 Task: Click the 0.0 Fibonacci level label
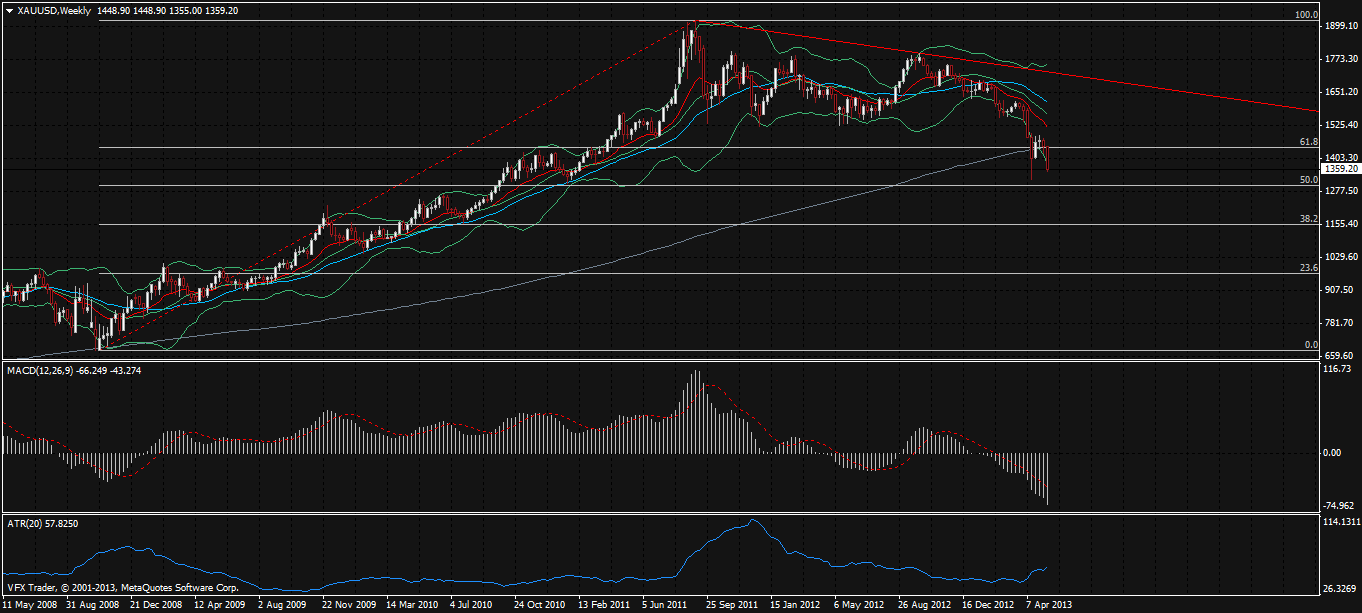tap(1310, 345)
